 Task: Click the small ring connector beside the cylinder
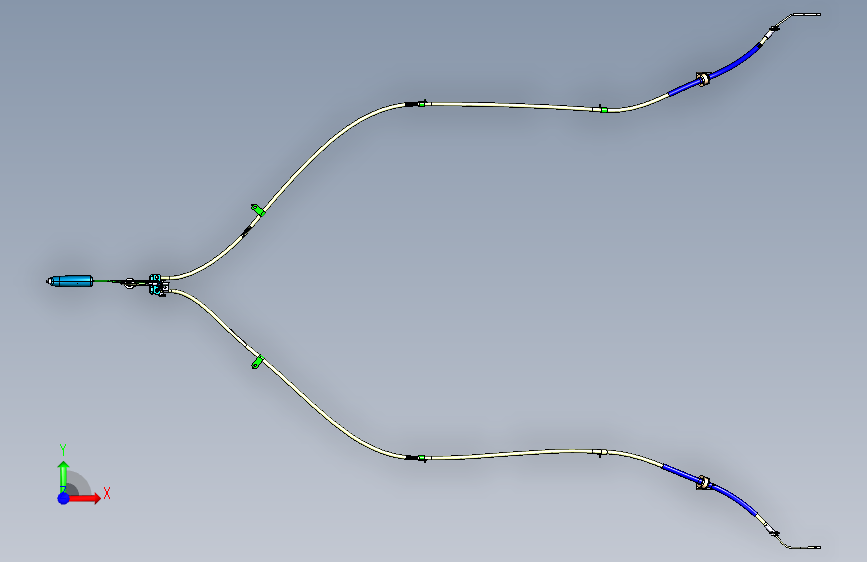[x=129, y=283]
